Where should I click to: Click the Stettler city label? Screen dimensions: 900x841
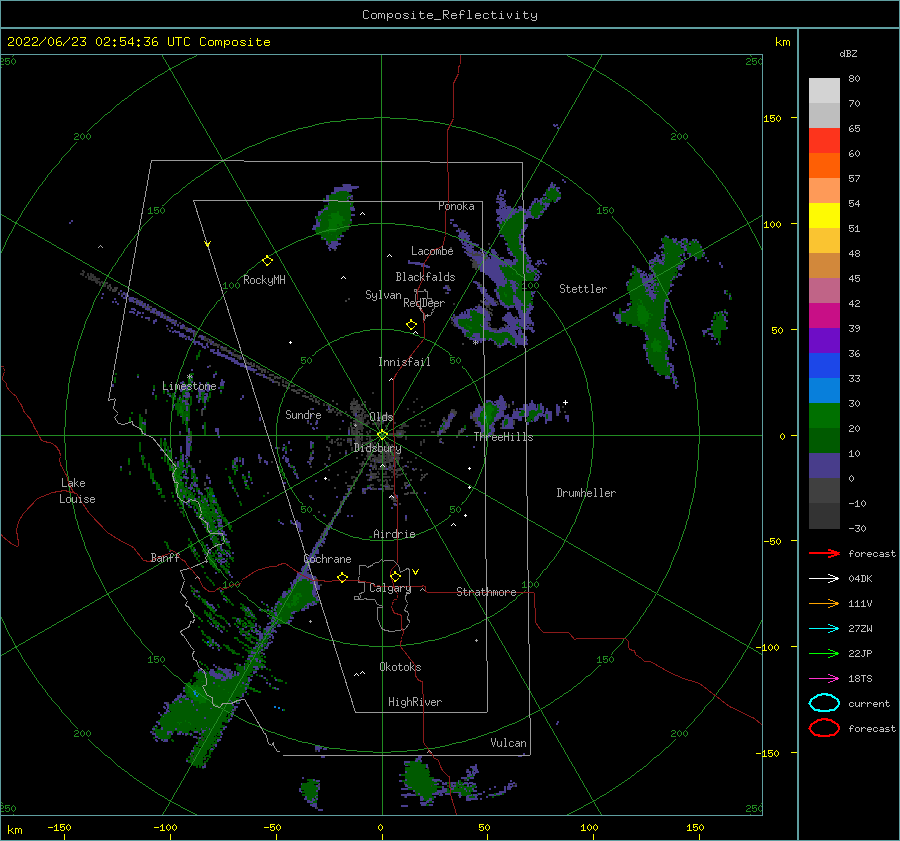click(583, 289)
